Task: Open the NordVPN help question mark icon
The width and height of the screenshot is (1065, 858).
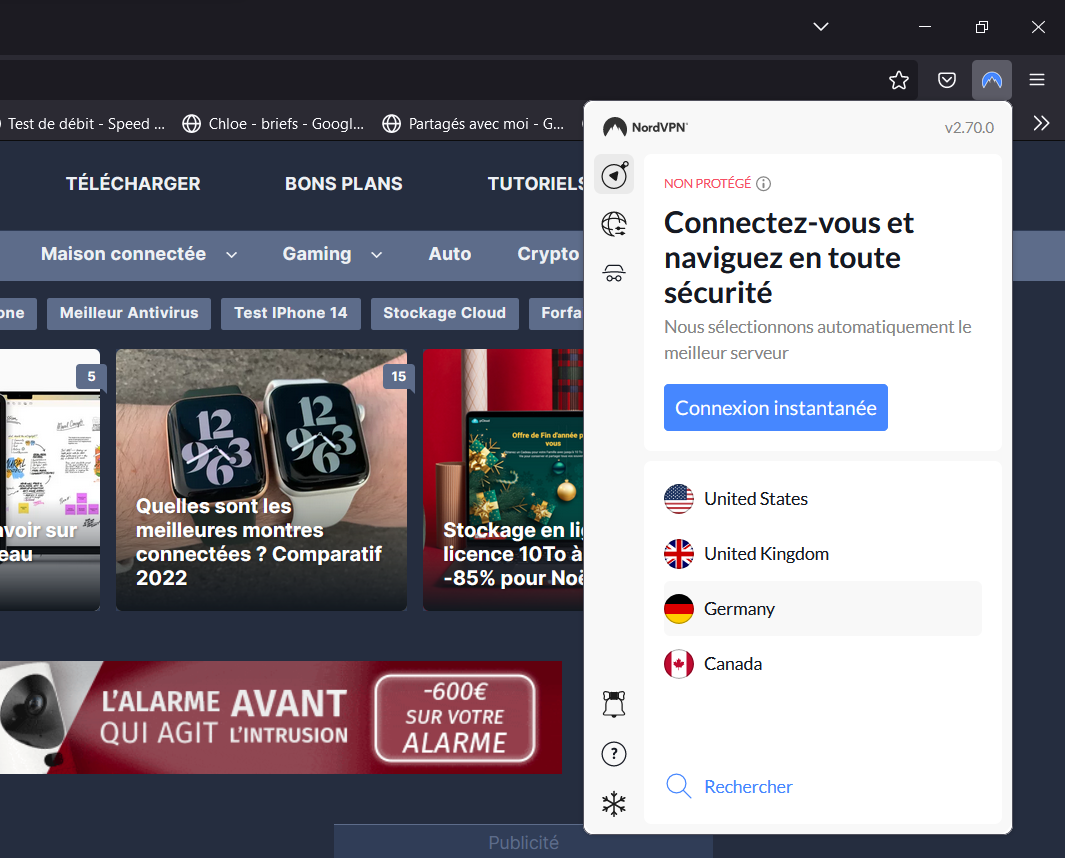Action: (x=614, y=753)
